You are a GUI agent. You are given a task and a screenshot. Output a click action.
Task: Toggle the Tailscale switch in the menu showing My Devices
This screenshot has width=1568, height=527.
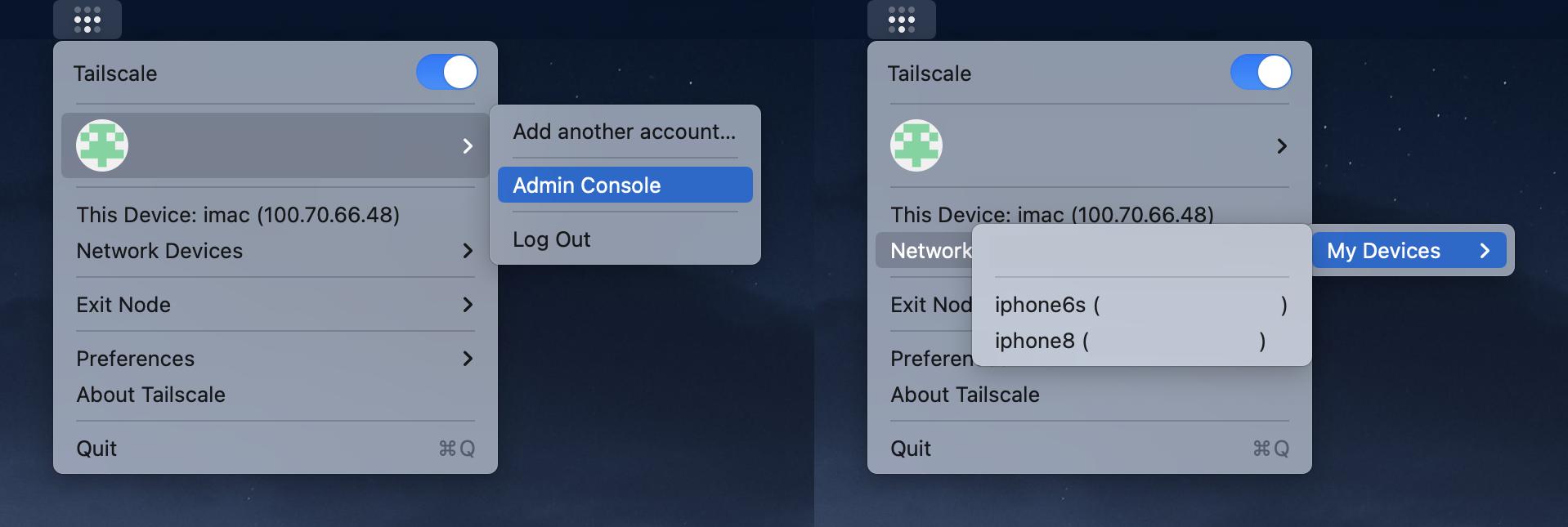point(1260,72)
